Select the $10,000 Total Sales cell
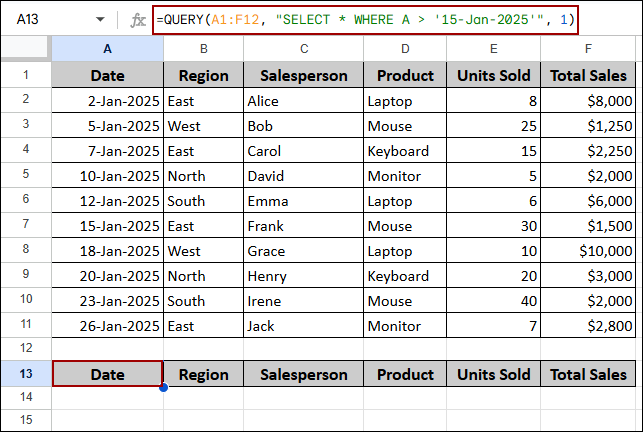 coord(588,251)
